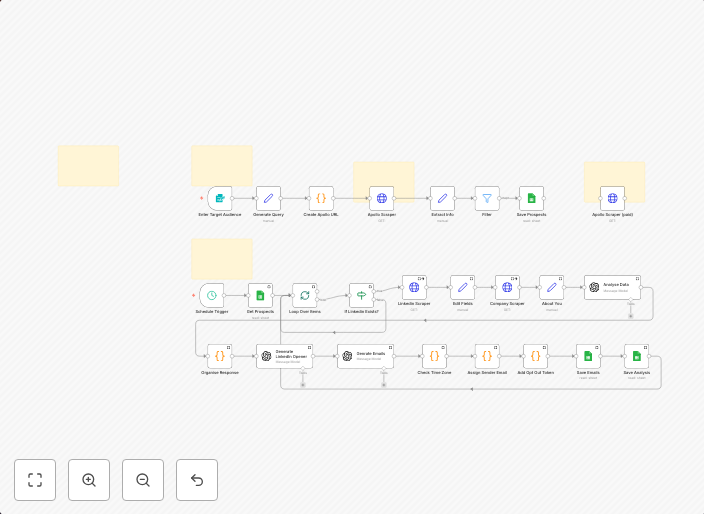Open the Loop Over Items node

(305, 295)
